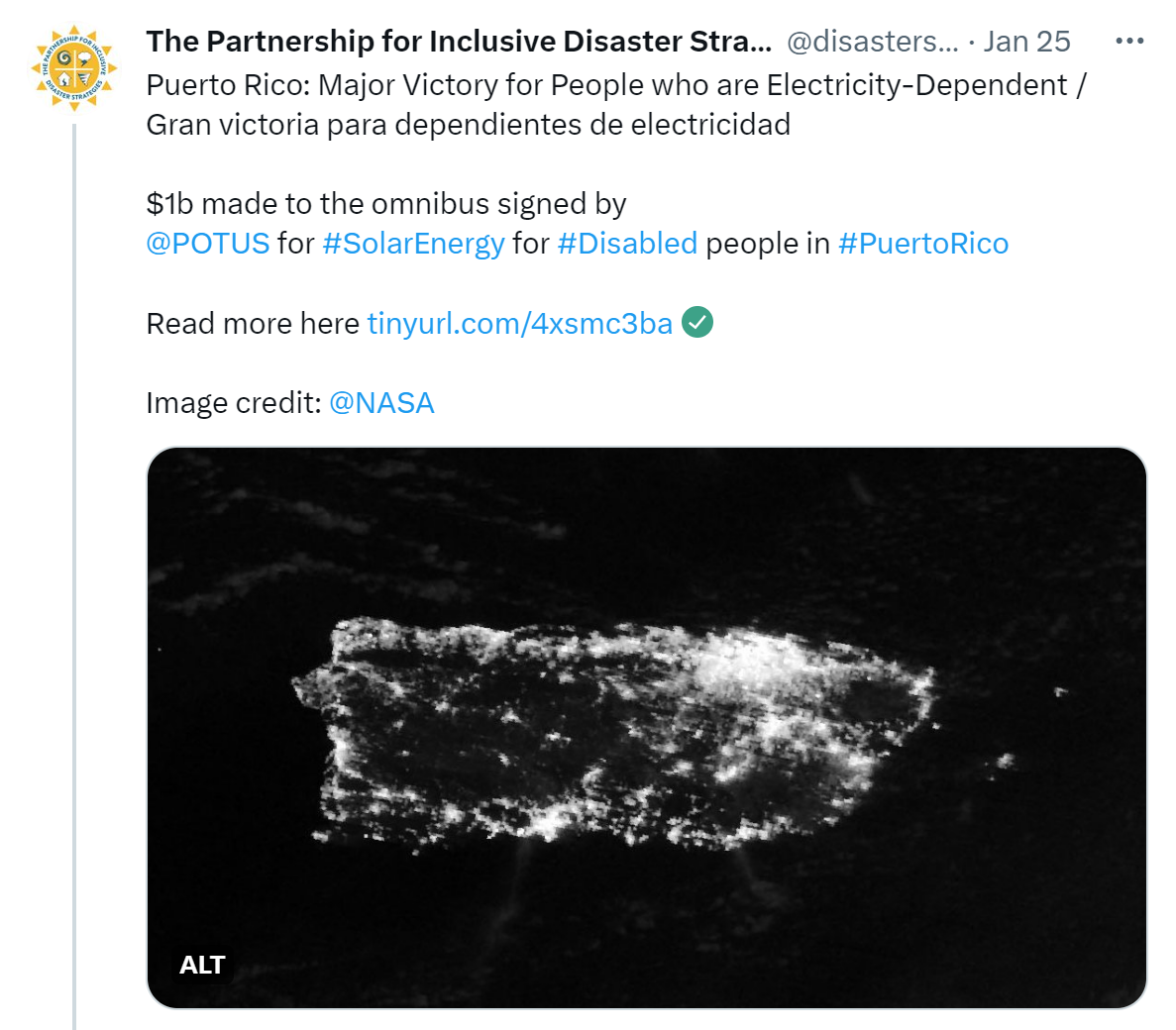Click the "$1b made to the omnibus" text
The height and width of the screenshot is (1030, 1176).
[x=318, y=204]
